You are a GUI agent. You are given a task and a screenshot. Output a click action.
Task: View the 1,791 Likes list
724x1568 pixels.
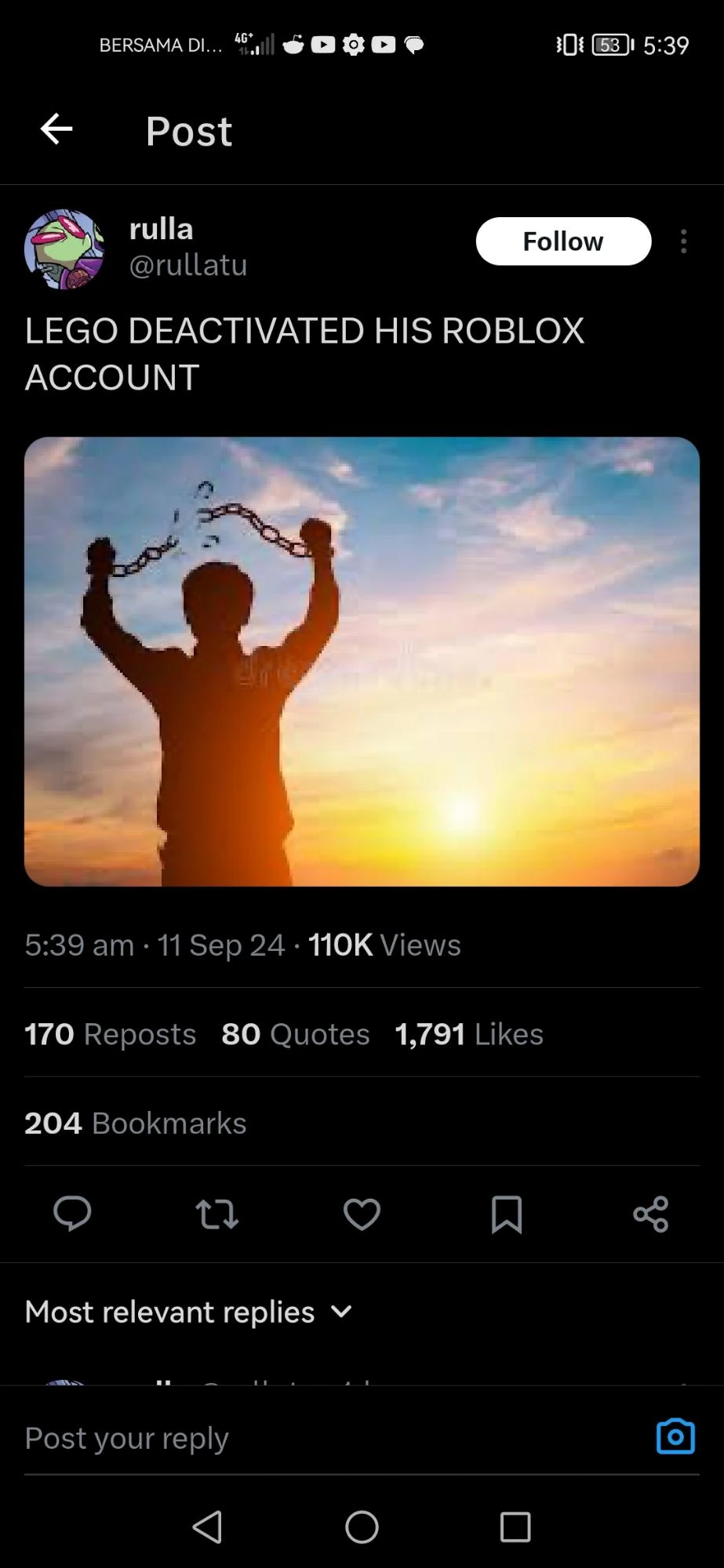469,1034
